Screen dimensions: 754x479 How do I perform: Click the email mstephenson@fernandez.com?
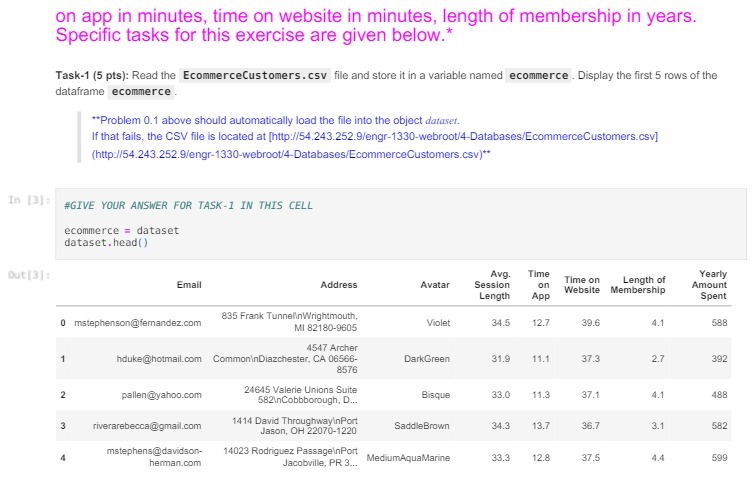pyautogui.click(x=138, y=323)
